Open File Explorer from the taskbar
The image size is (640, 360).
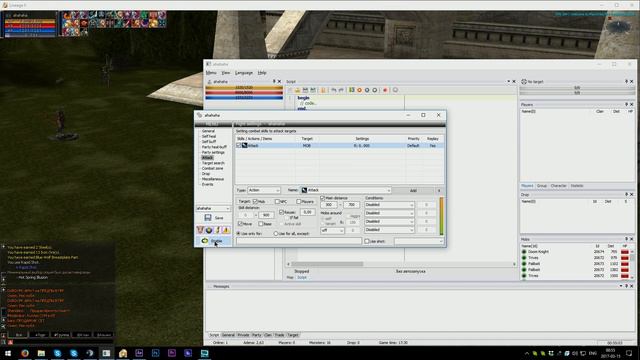pos(41,353)
